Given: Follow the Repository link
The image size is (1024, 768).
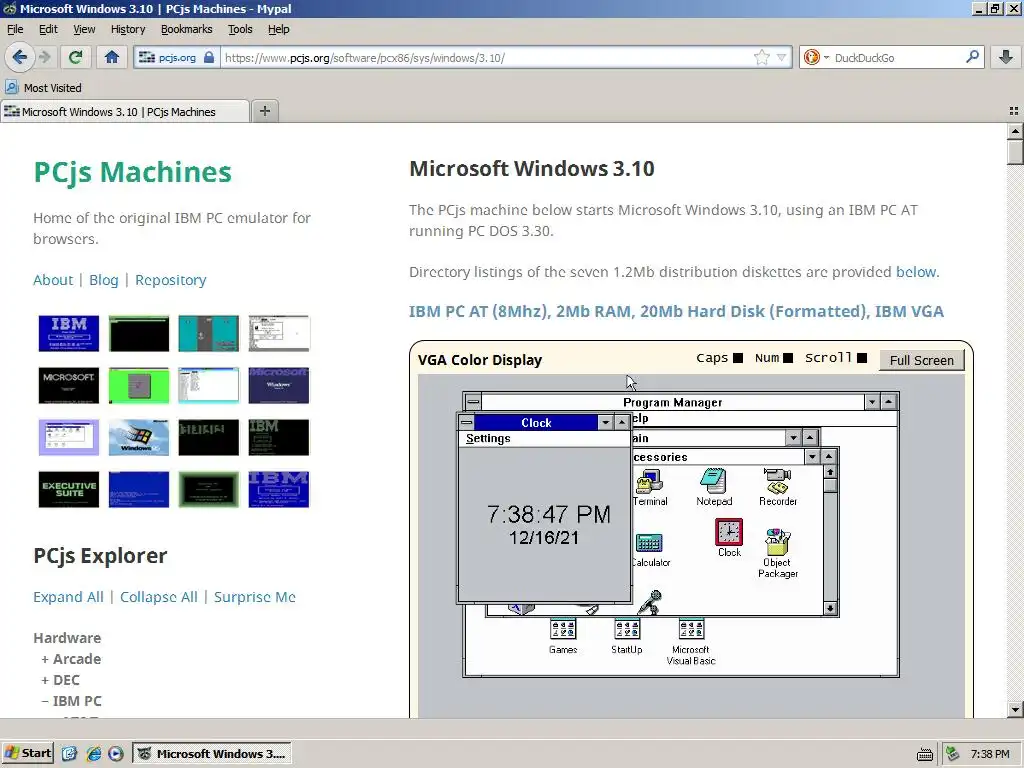Looking at the screenshot, I should pos(170,280).
